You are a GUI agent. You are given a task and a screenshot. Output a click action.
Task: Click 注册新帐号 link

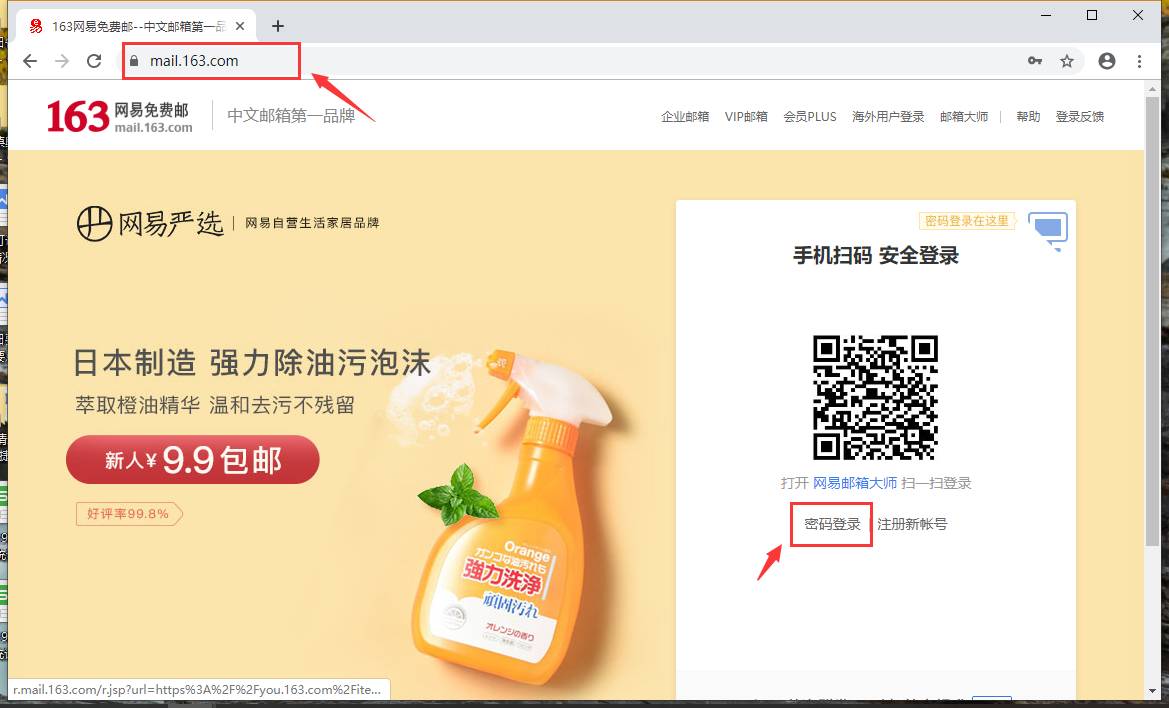912,524
